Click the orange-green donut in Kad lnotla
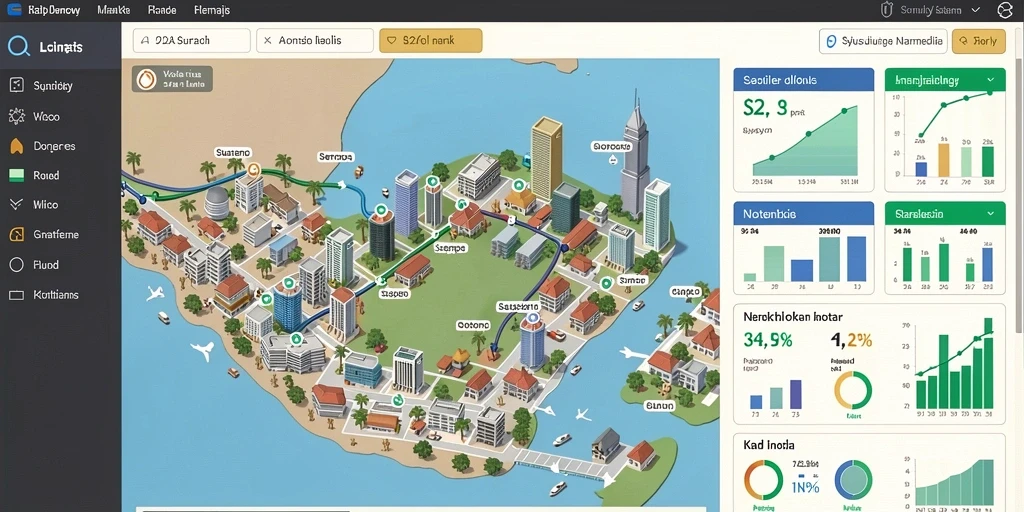Image resolution: width=1024 pixels, height=512 pixels. (x=763, y=480)
